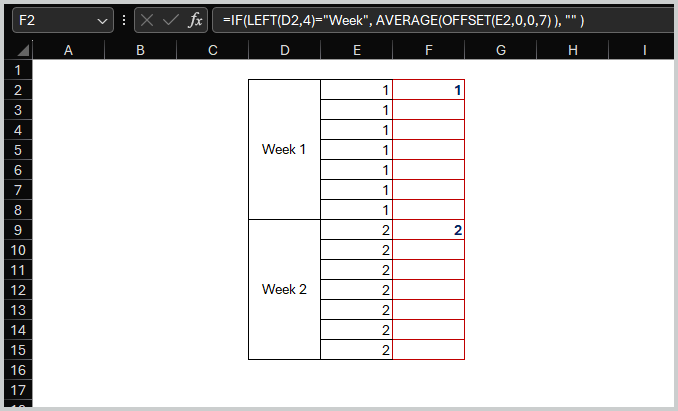Select column F header
Screen dimensions: 678x411
429,50
